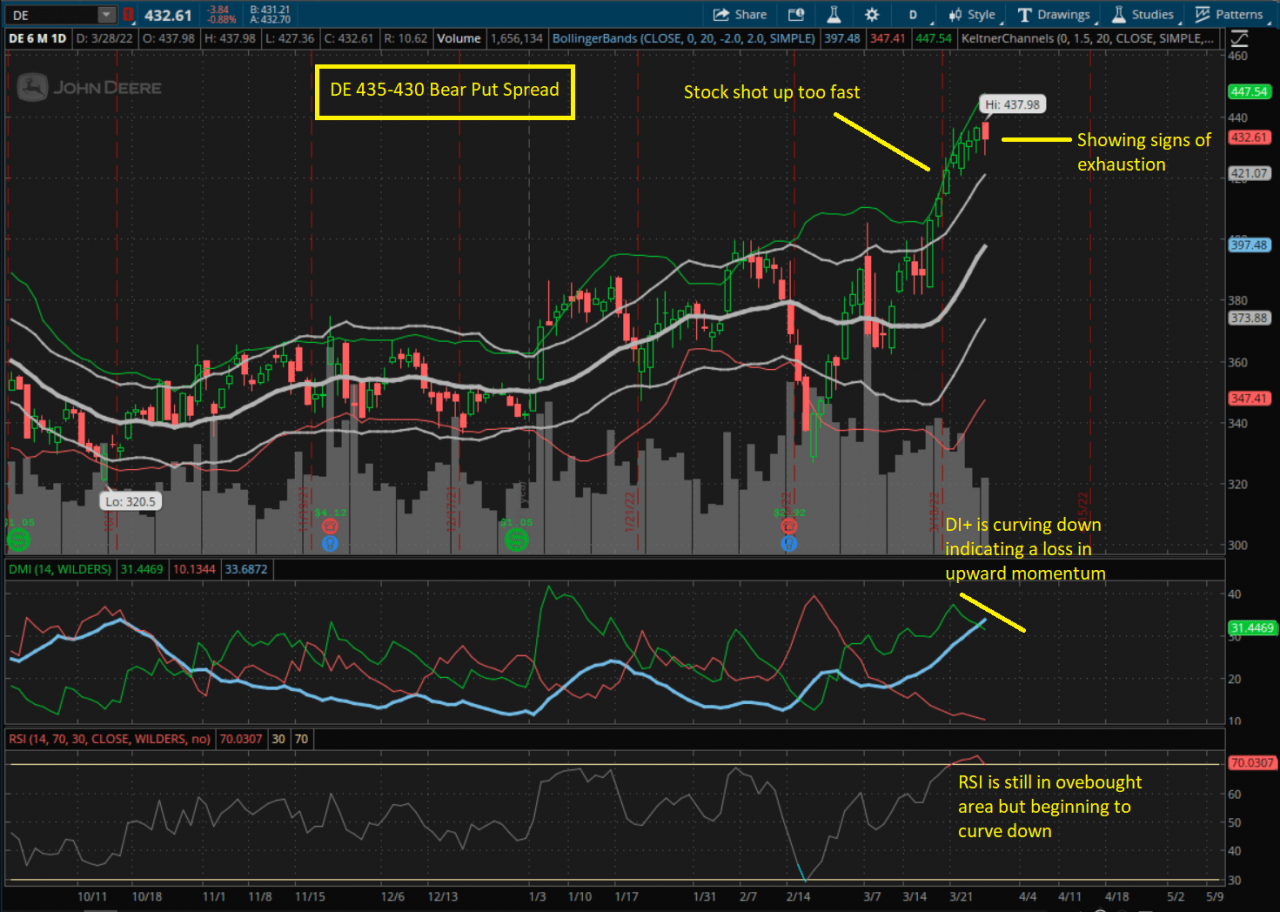Click the Volume label in chart header
This screenshot has width=1280, height=912.
coord(459,39)
